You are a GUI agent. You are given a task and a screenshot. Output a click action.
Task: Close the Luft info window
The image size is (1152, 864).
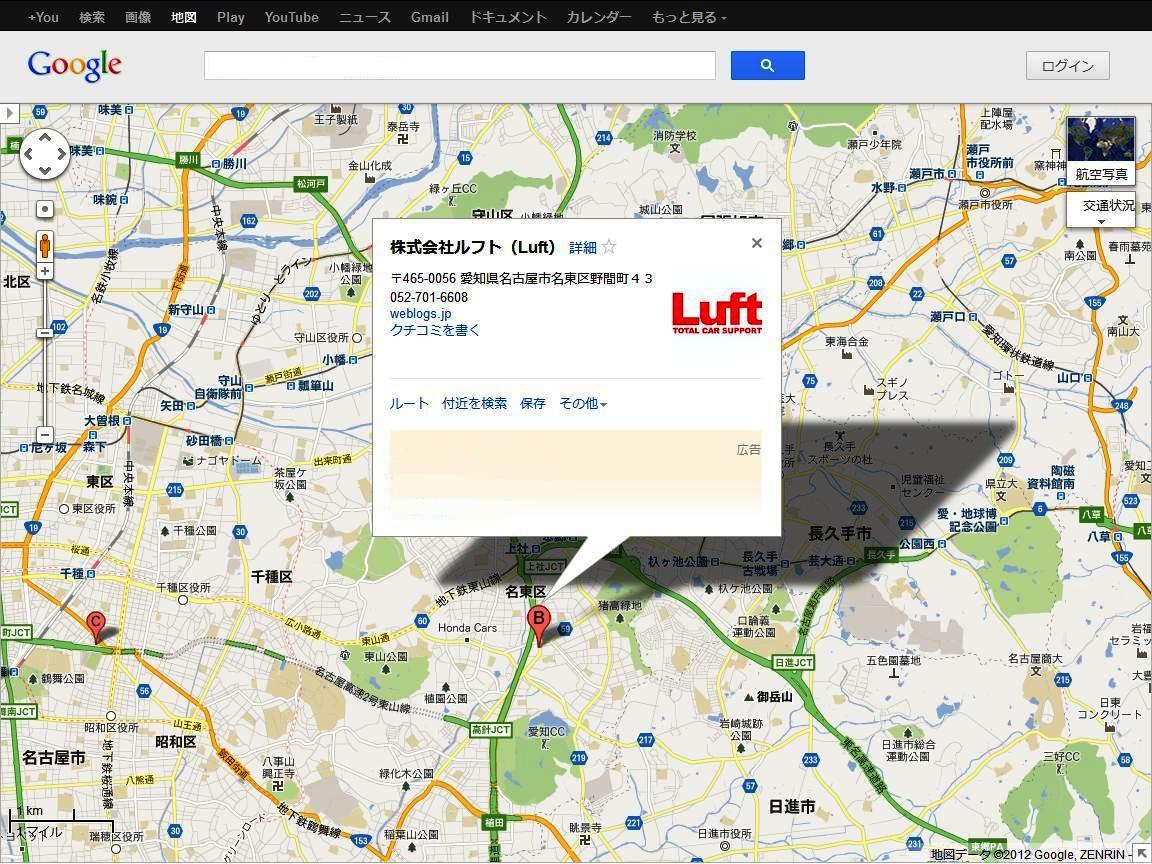(x=757, y=243)
